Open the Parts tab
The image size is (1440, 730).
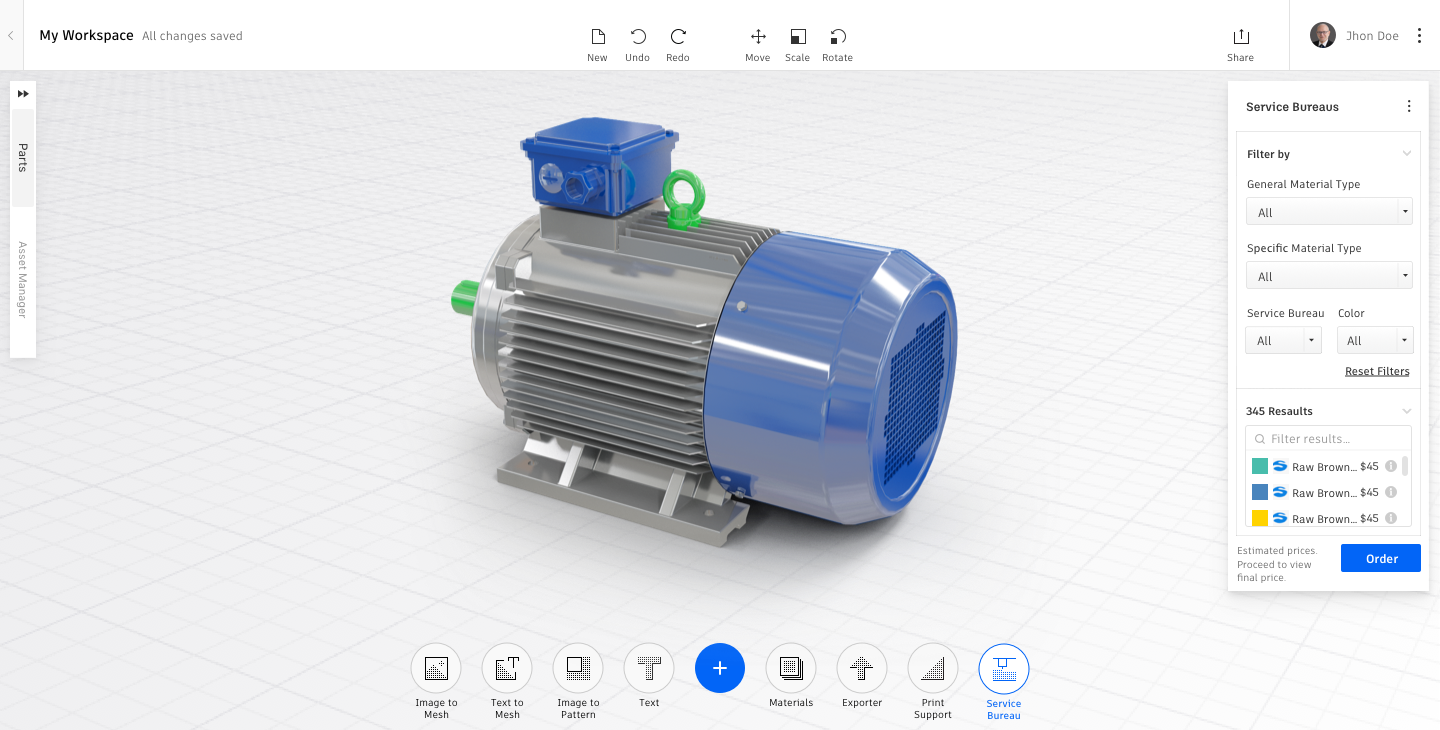tap(23, 157)
